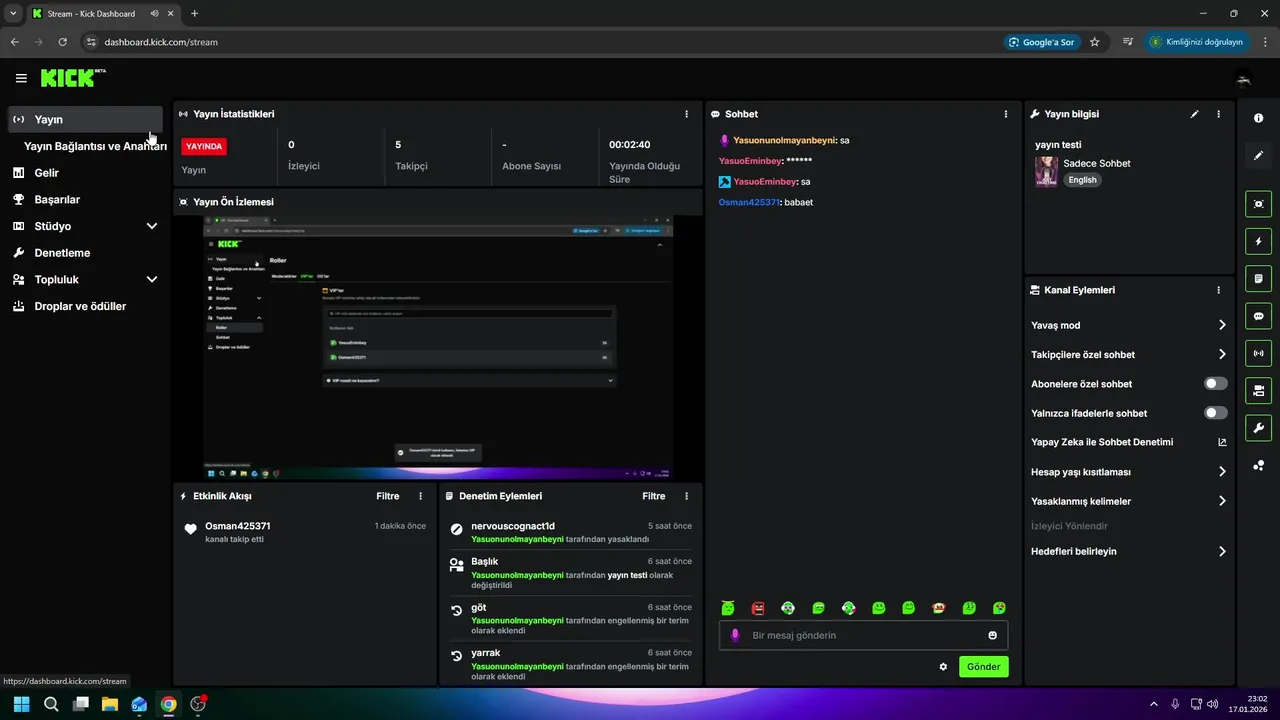Click Osman425371 username in chat

click(x=749, y=203)
